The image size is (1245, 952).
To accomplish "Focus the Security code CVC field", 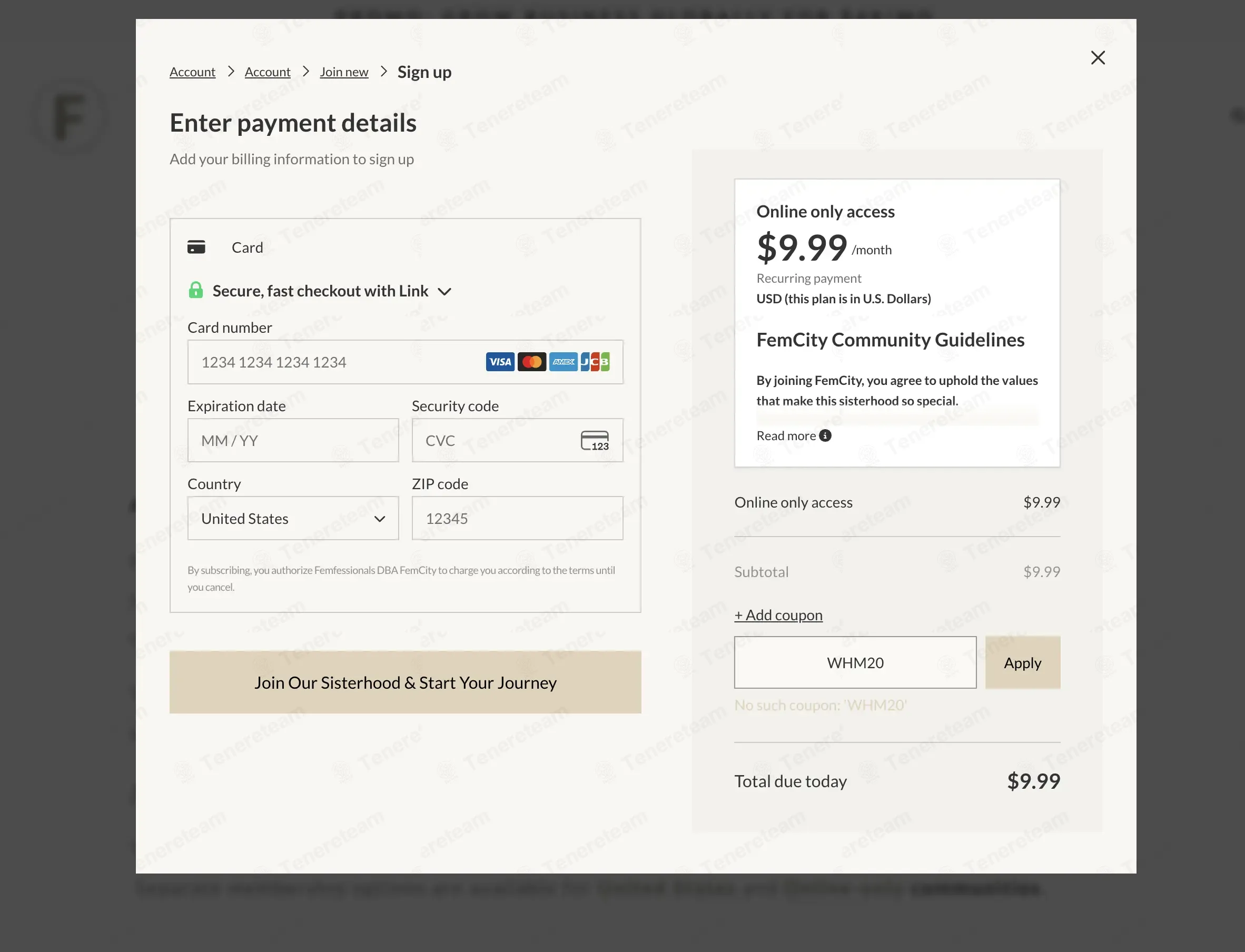I will [x=517, y=440].
